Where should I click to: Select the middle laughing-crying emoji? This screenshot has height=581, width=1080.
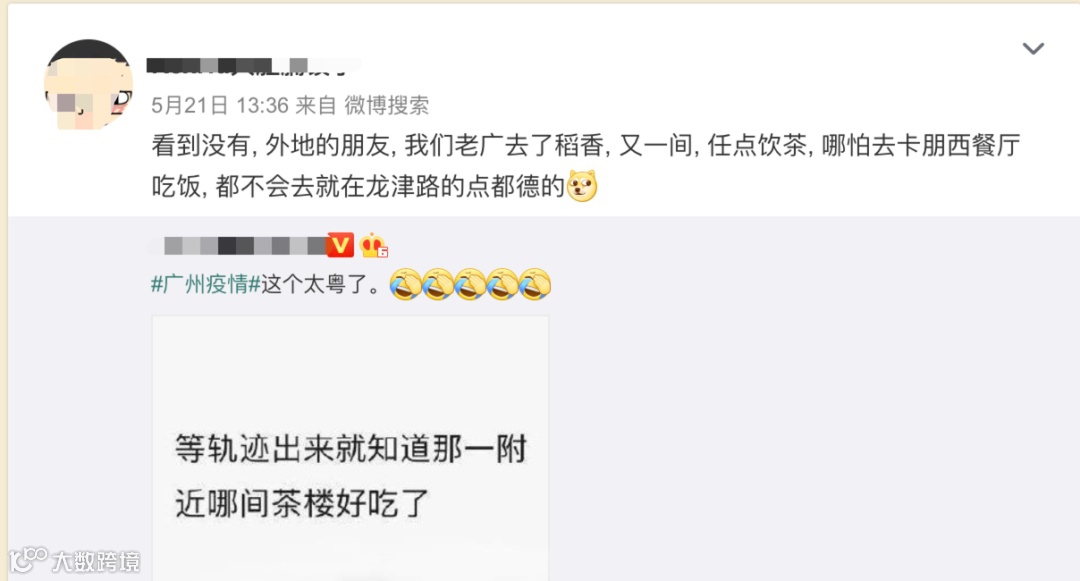pyautogui.click(x=470, y=284)
